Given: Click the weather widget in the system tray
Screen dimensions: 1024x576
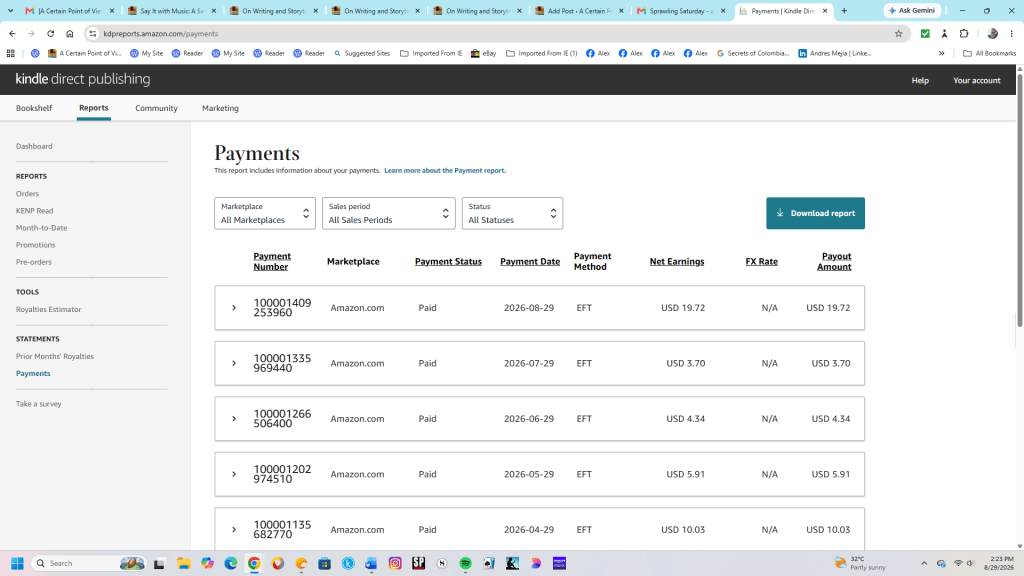Looking at the screenshot, I should click(x=861, y=563).
